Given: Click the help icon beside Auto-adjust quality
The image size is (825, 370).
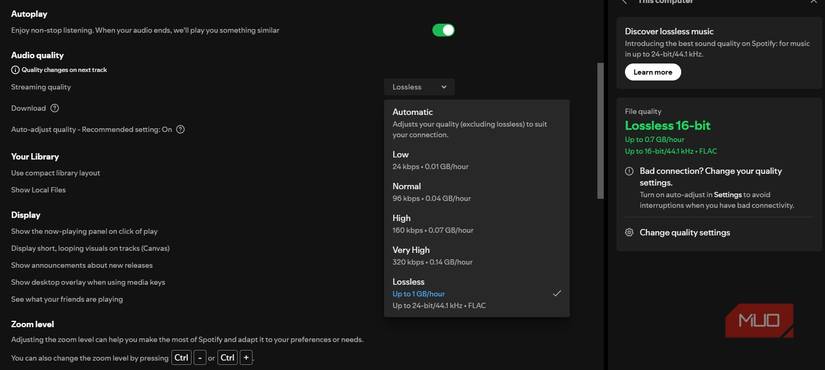Looking at the screenshot, I should click(x=180, y=129).
